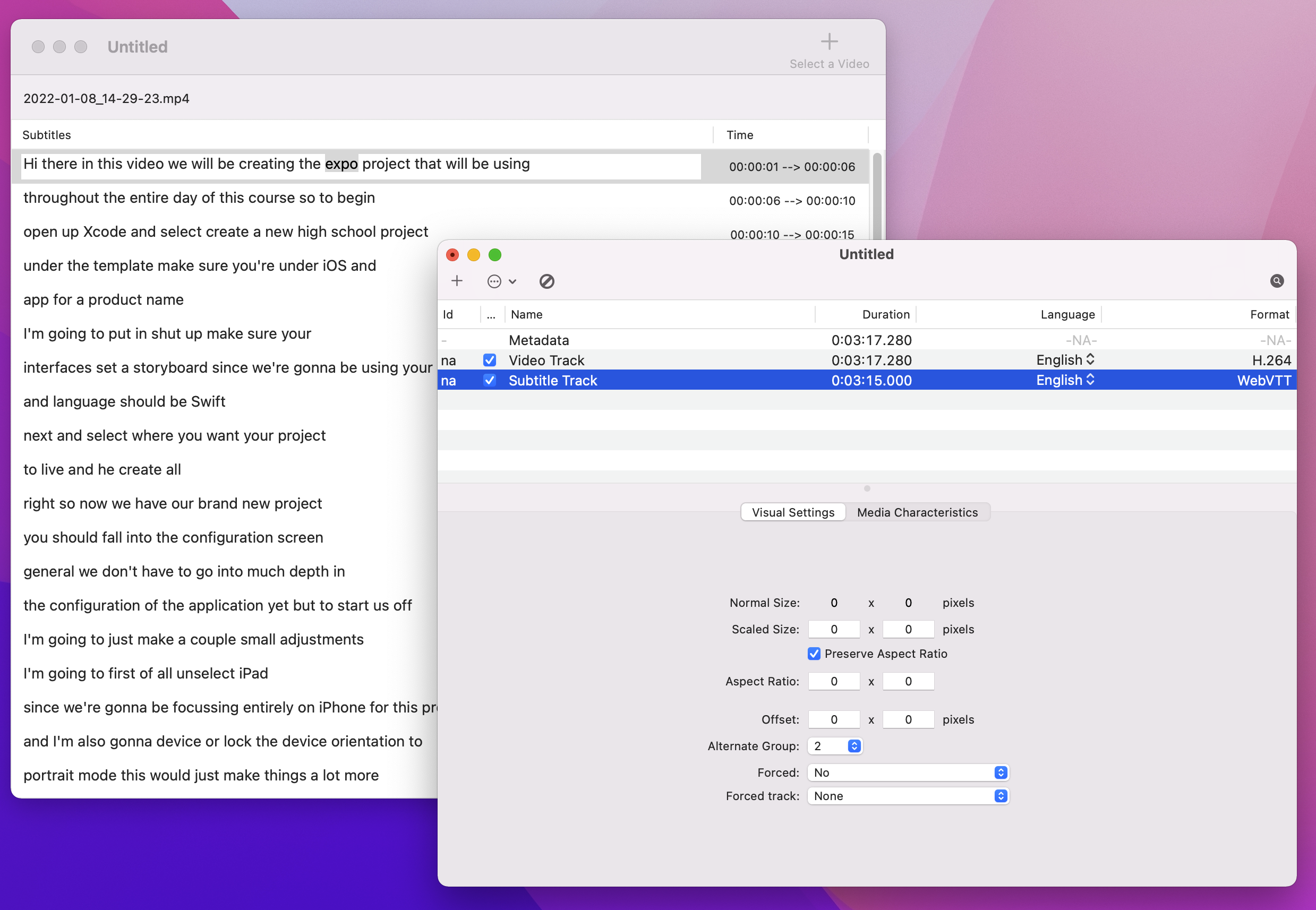Click the 2022-01-08_14-29-23.mp4 file name
Screen dimensions: 1316x910
pyautogui.click(x=106, y=98)
